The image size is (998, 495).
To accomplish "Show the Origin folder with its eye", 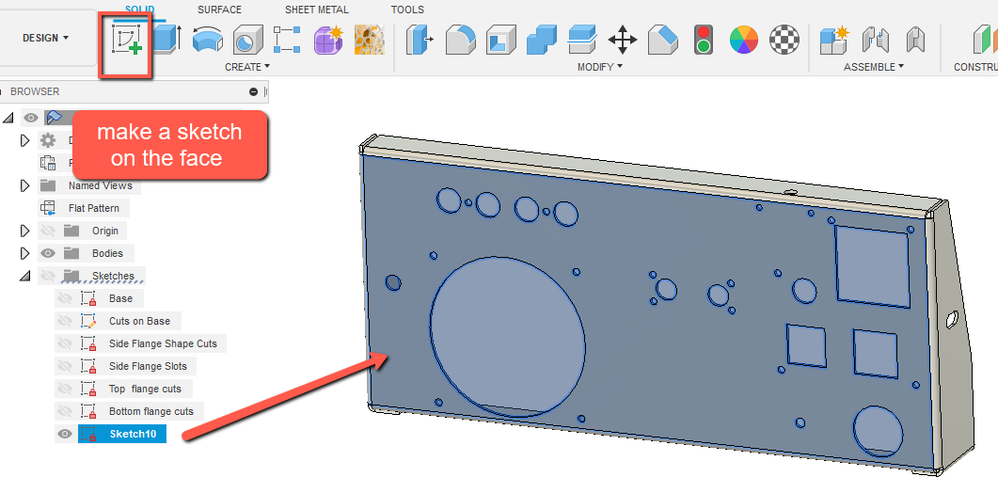I will tap(48, 230).
